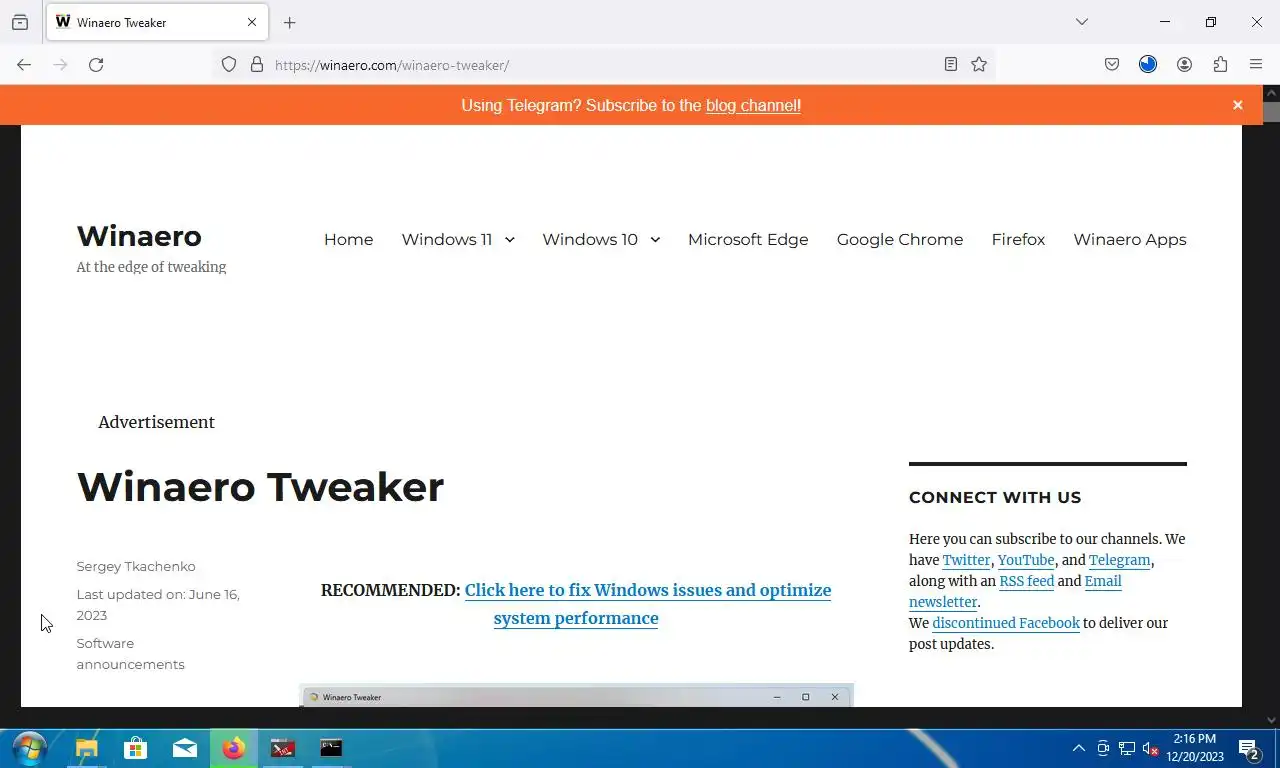This screenshot has width=1280, height=768.
Task: Show hidden system tray icons
Action: click(x=1079, y=748)
